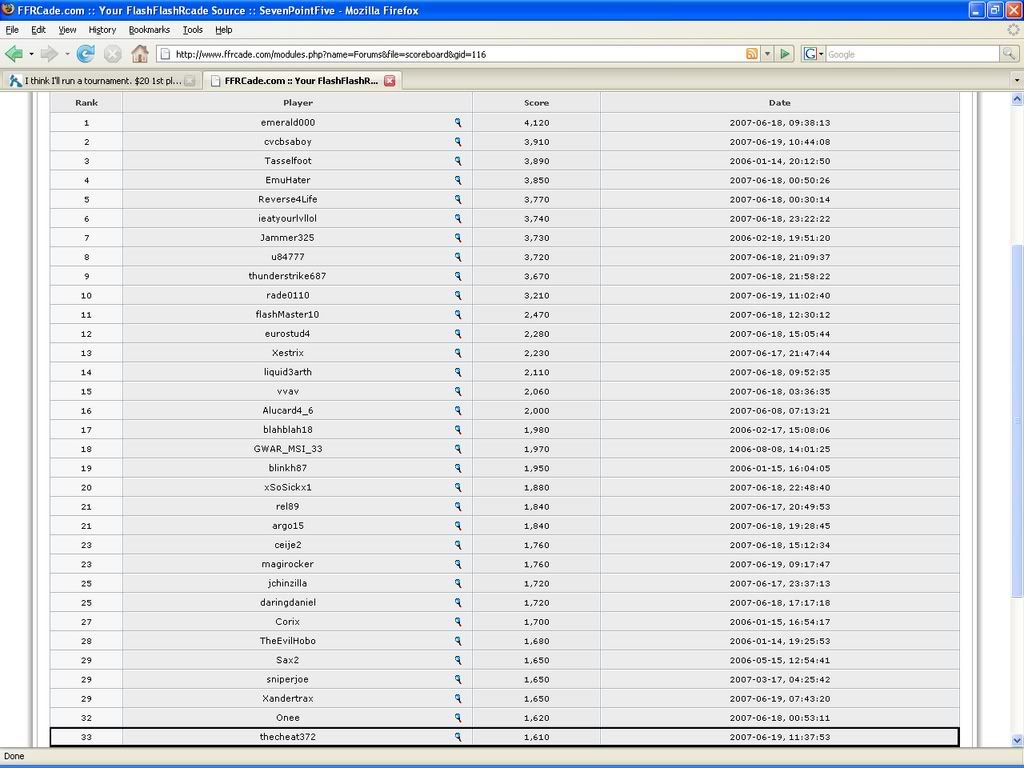Screen dimensions: 1024x768
Task: Expand the address bar URL dropdown
Action: pos(767,54)
